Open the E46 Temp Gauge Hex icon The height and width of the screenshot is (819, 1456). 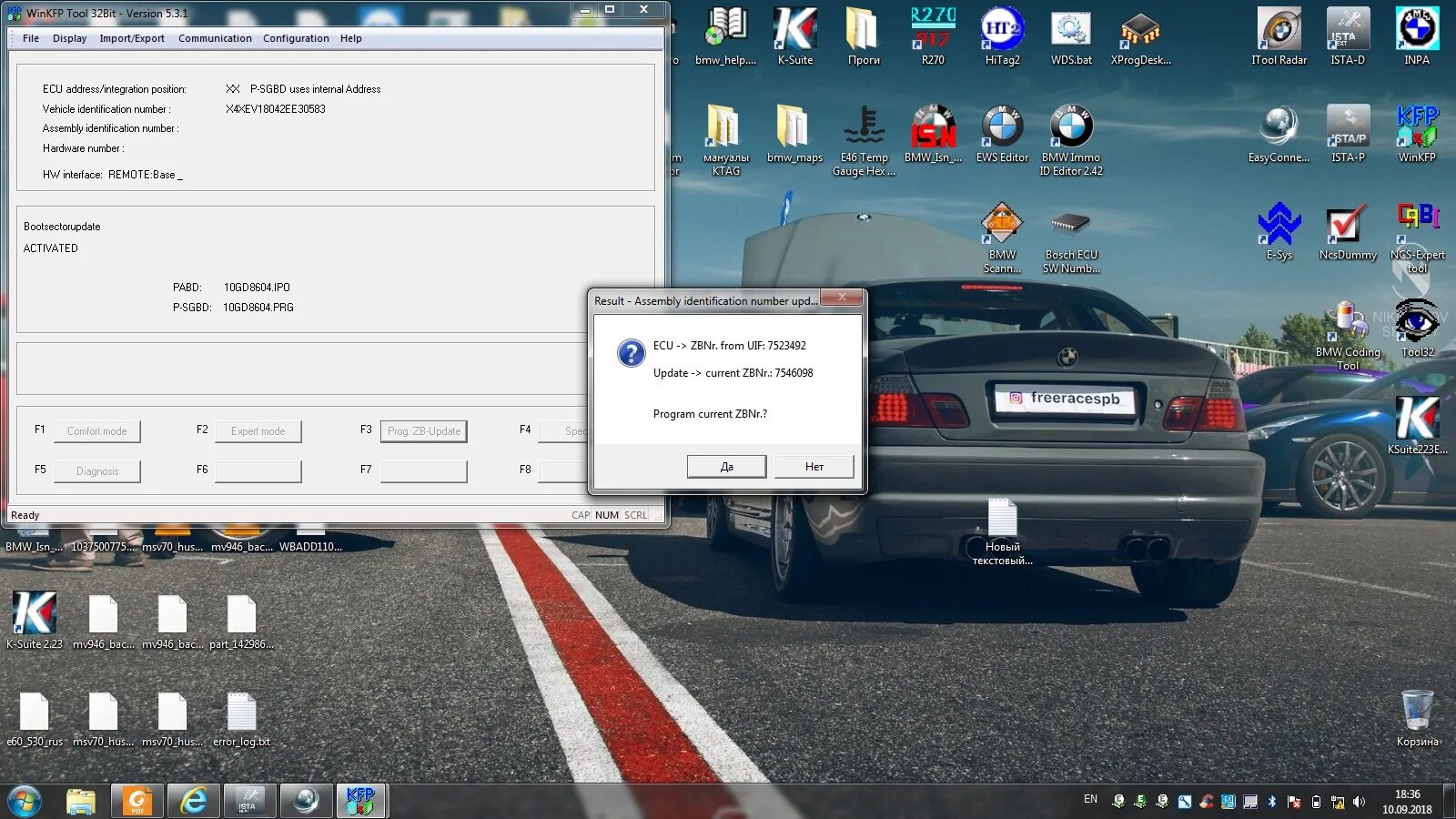coord(864,140)
